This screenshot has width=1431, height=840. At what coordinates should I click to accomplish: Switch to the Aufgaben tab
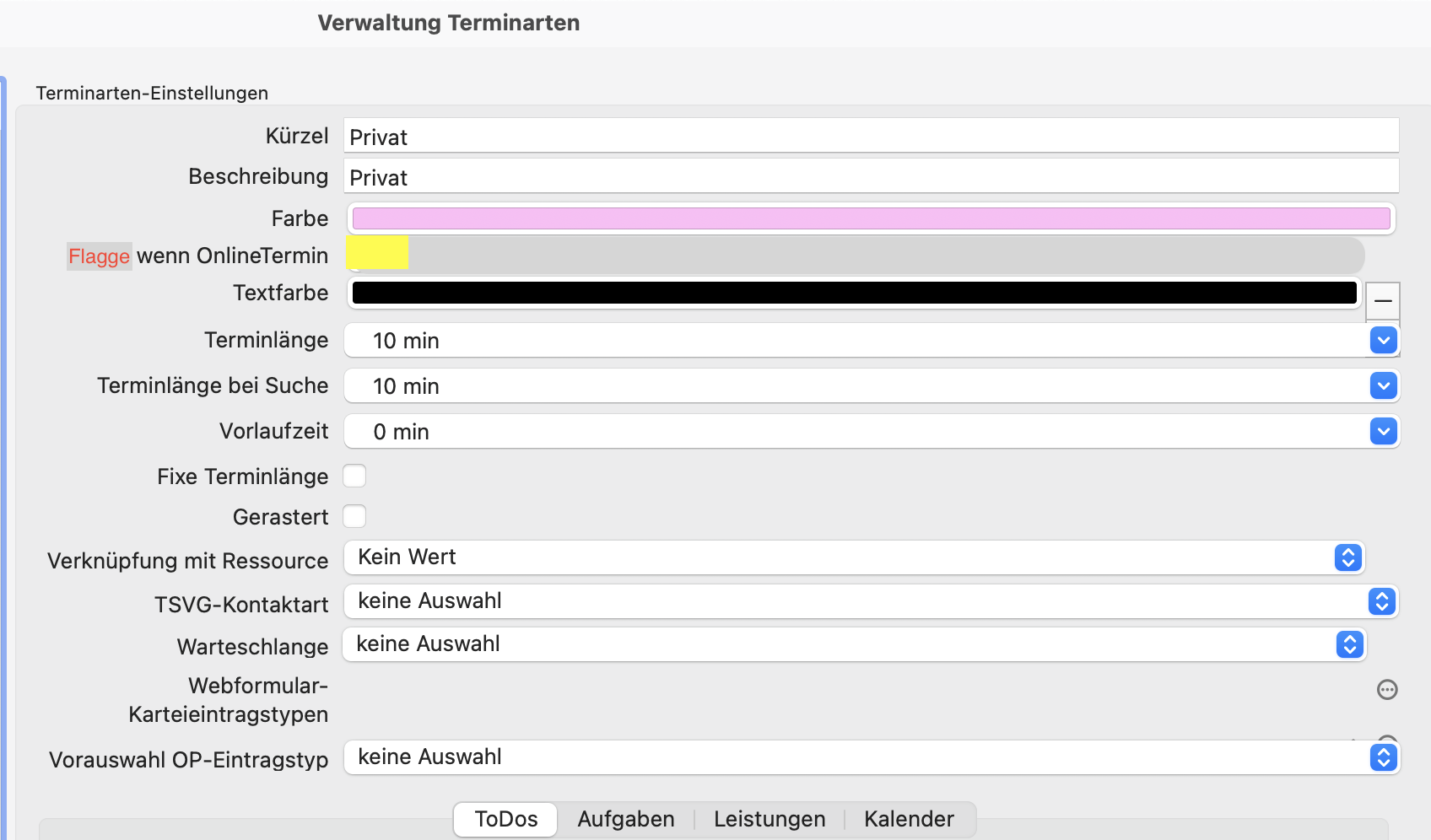pyautogui.click(x=625, y=819)
